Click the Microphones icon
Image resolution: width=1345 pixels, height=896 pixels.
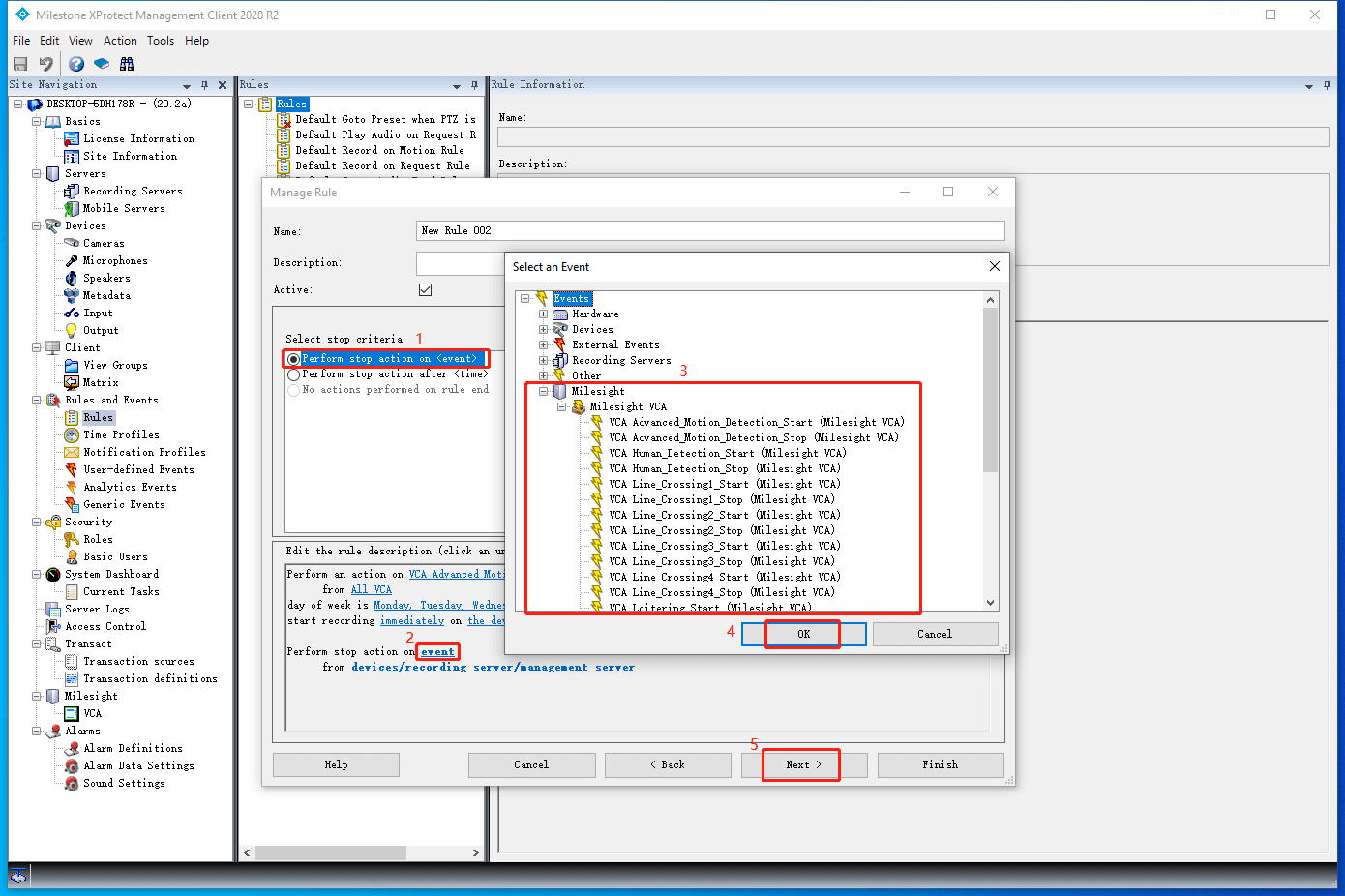(72, 260)
